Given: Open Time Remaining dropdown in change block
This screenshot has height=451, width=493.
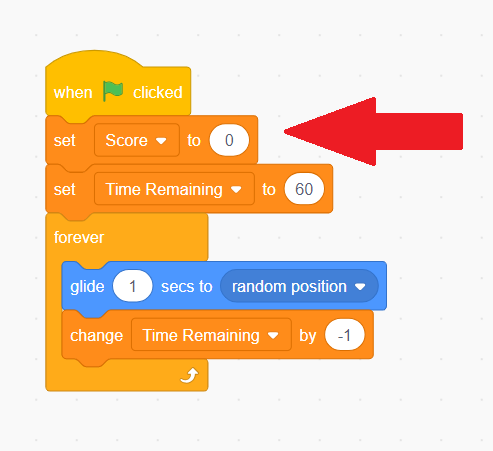Looking at the screenshot, I should pos(211,335).
